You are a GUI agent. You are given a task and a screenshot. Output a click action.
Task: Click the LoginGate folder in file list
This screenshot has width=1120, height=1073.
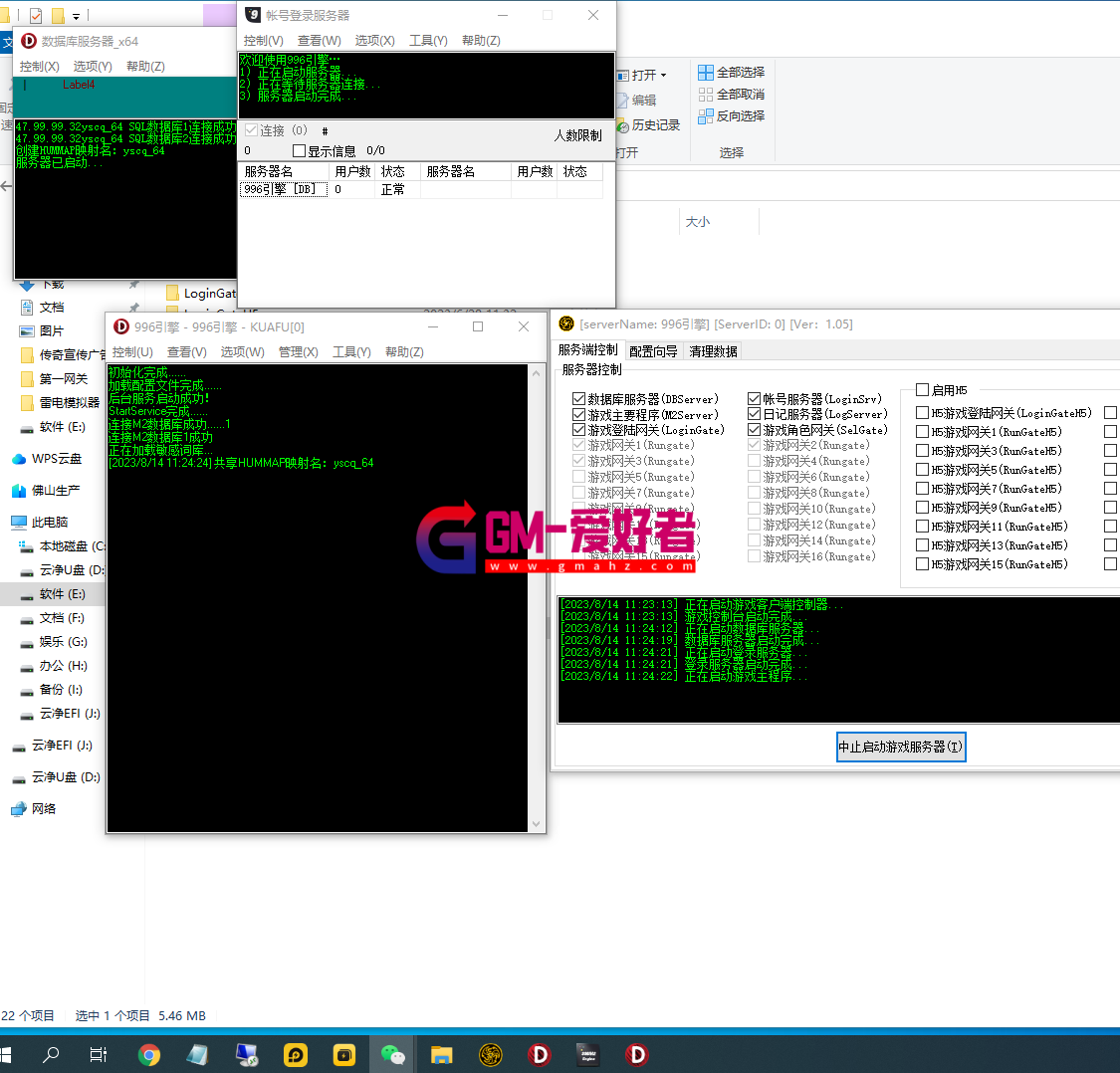click(x=201, y=293)
